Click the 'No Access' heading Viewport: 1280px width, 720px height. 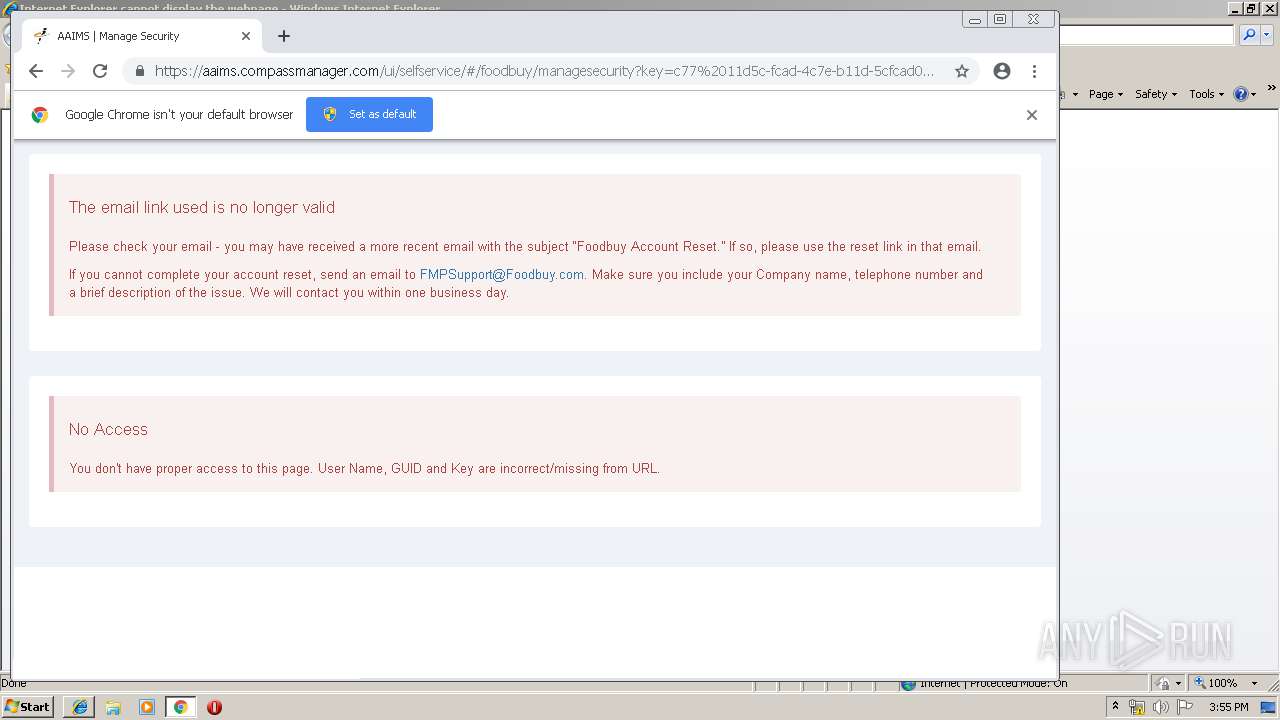point(108,430)
